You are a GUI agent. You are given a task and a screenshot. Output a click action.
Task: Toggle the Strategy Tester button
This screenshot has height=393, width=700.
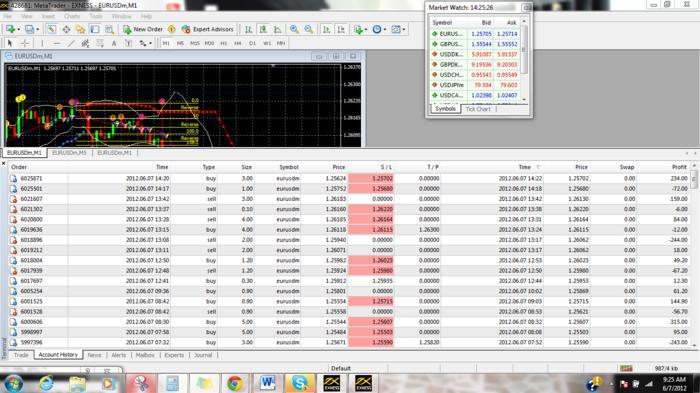tap(109, 29)
